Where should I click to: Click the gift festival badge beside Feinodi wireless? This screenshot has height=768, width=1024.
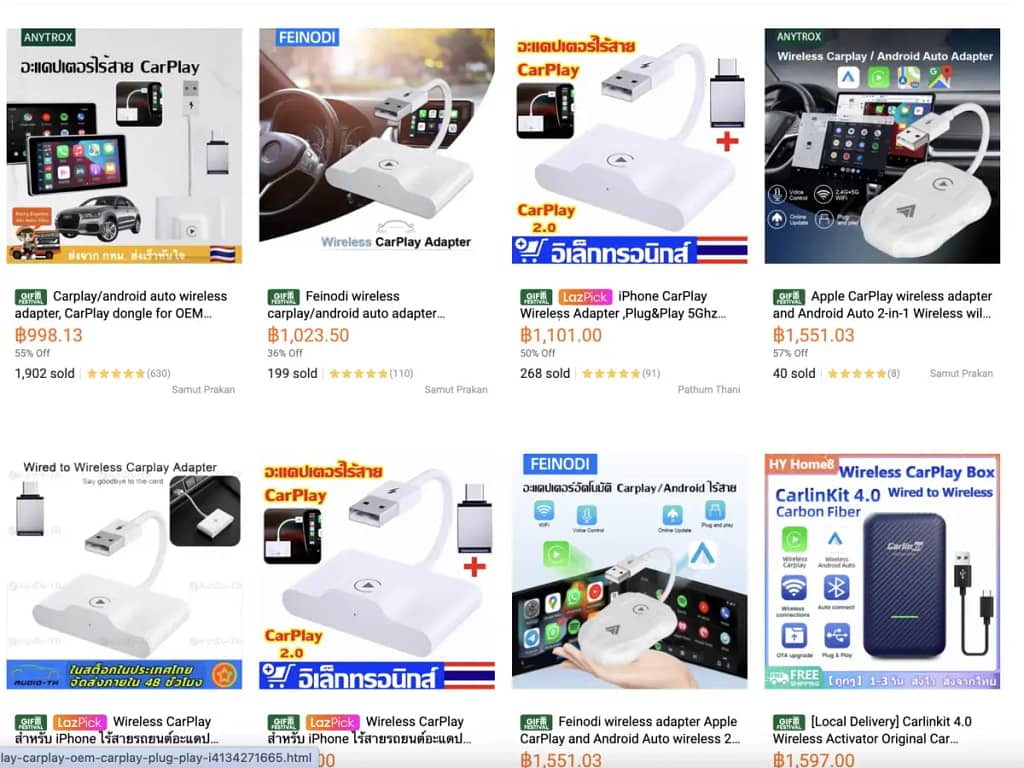[x=283, y=297]
